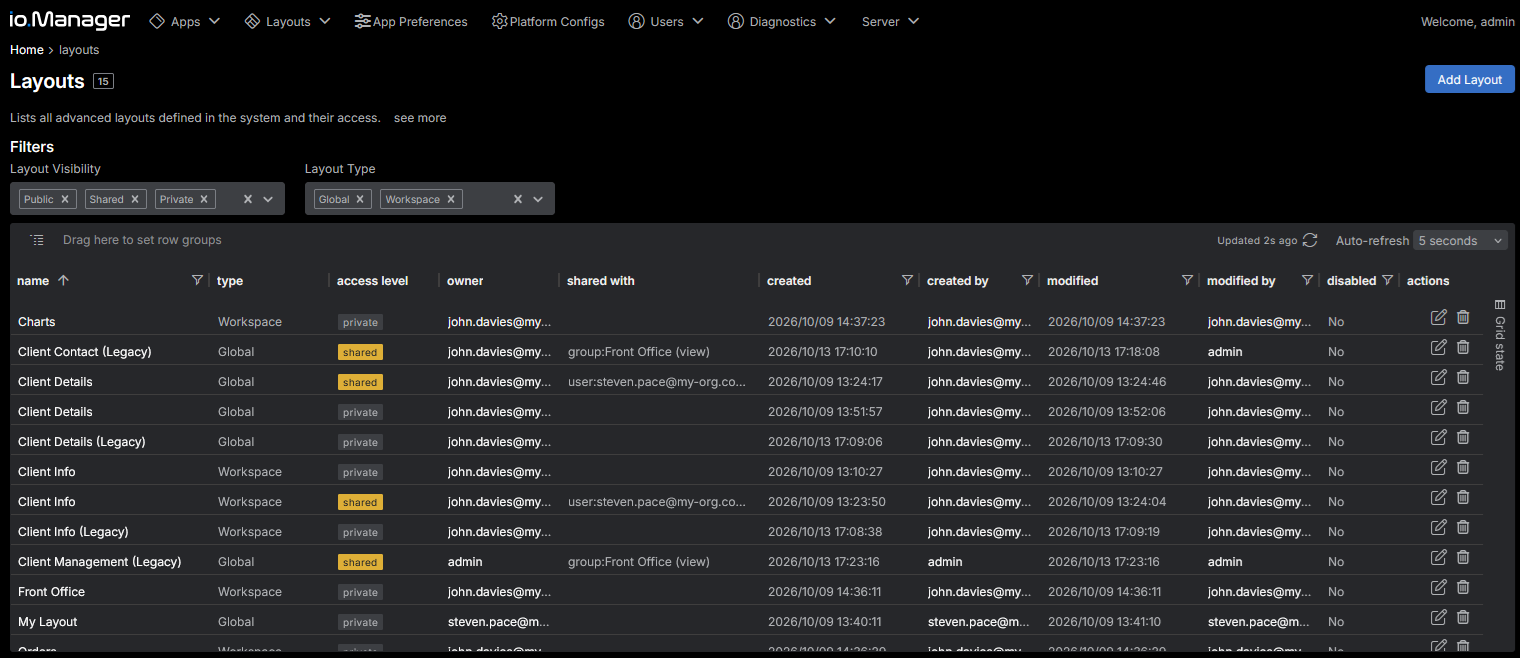
Task: Delete the Charts layout row
Action: click(x=1463, y=318)
